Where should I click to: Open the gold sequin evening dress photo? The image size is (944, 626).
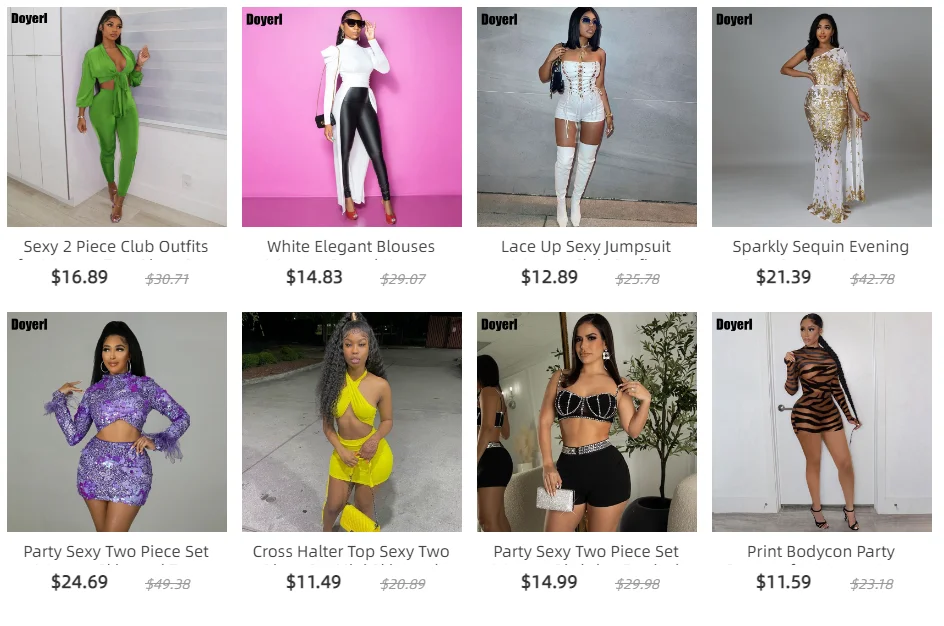[822, 117]
